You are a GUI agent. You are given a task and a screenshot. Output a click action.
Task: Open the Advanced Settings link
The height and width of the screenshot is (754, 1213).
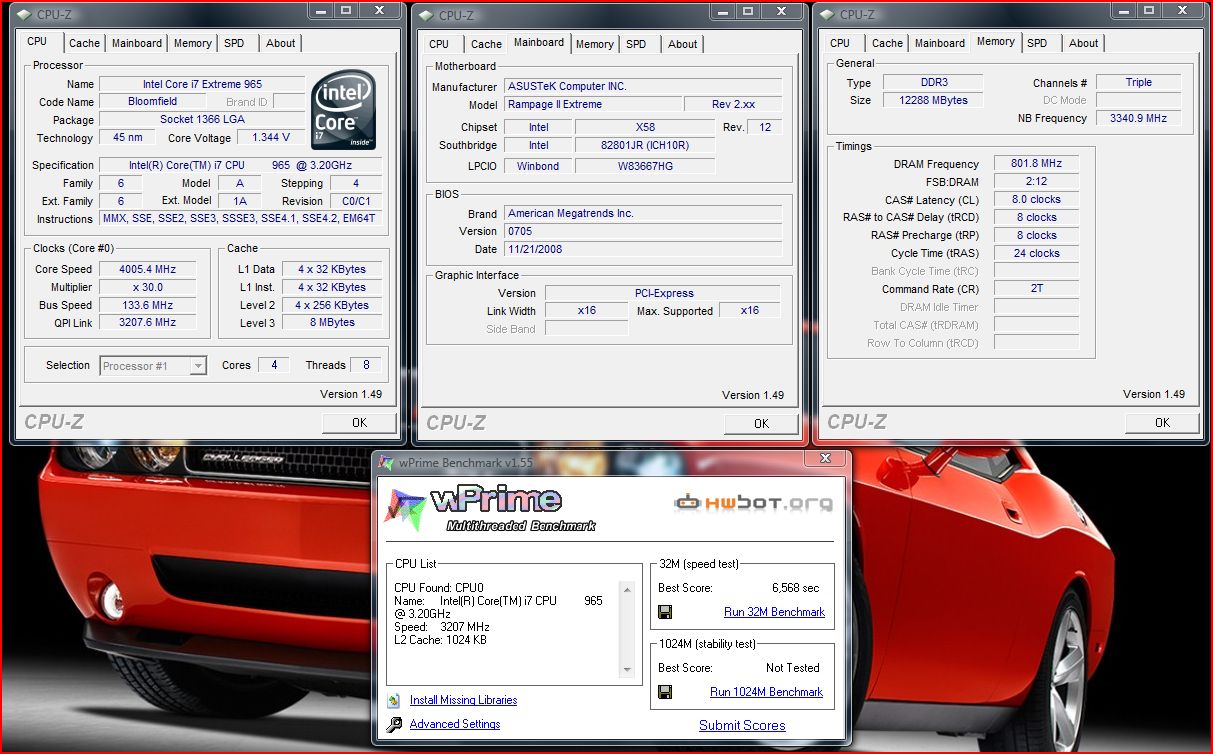coord(455,724)
